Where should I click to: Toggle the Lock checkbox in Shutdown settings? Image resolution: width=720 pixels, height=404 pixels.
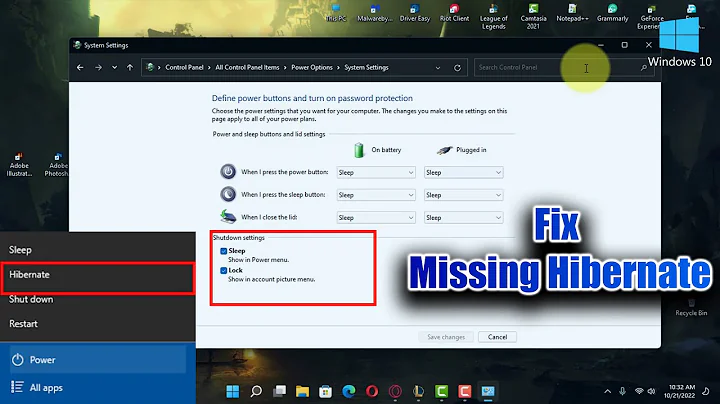(224, 270)
